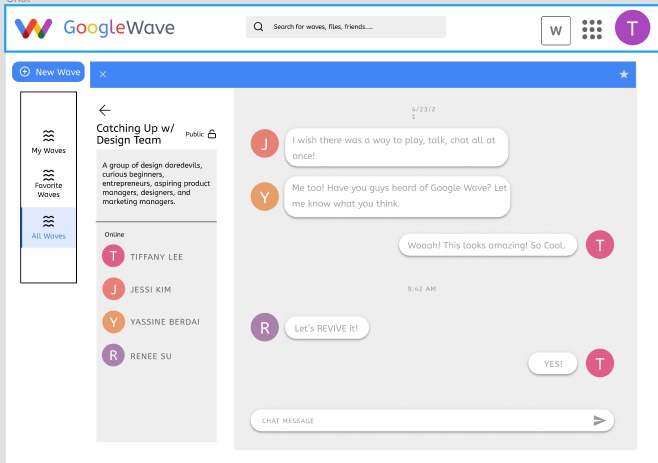
Task: Click Y avatar beside Google Wave message
Action: pos(264,196)
